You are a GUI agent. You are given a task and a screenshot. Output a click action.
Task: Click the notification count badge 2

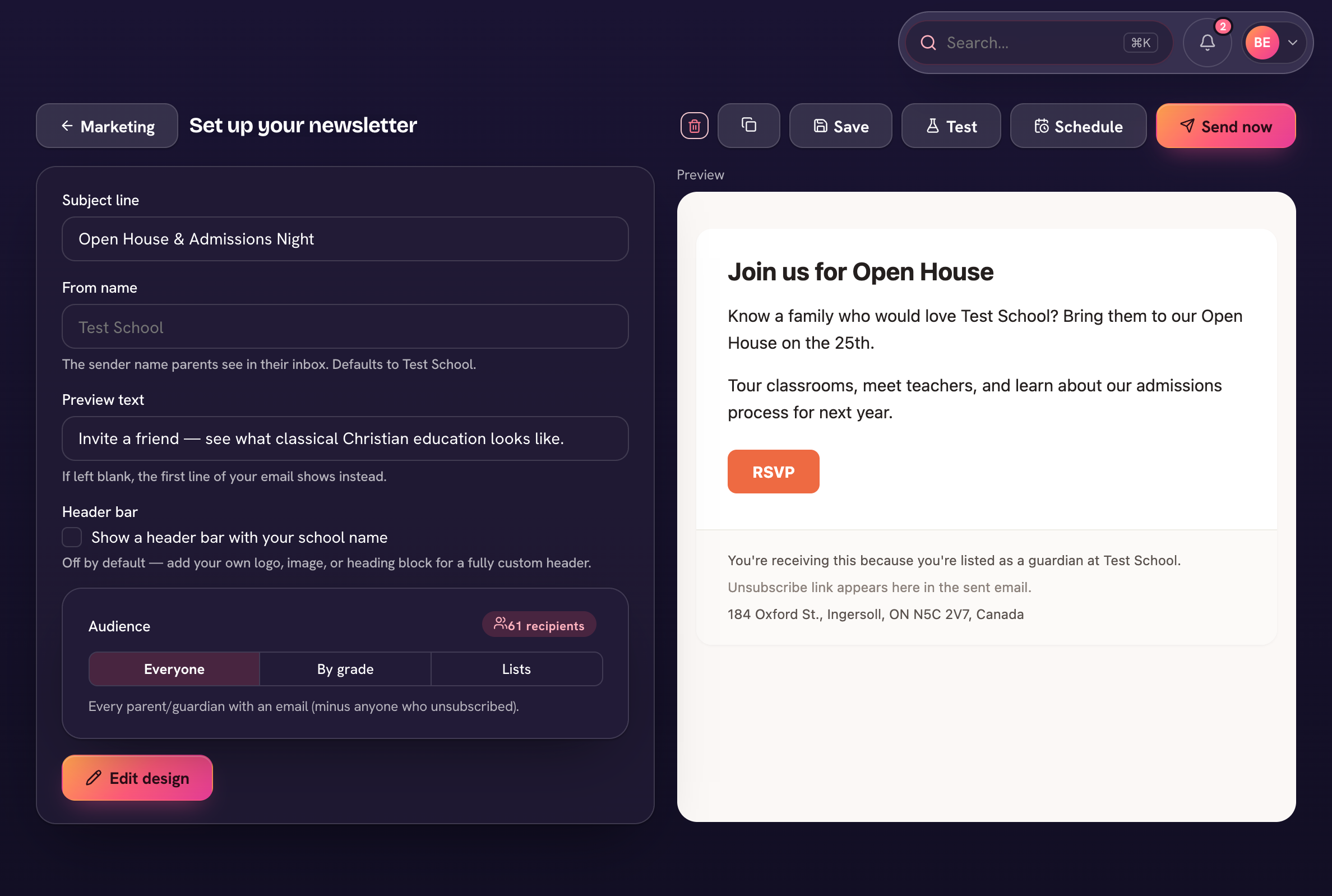[x=1223, y=26]
